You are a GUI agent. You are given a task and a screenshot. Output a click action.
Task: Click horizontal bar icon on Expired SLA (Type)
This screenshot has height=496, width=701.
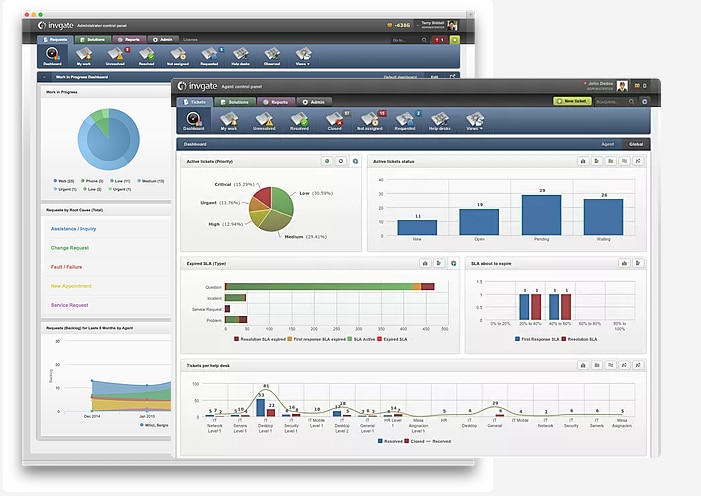point(439,263)
